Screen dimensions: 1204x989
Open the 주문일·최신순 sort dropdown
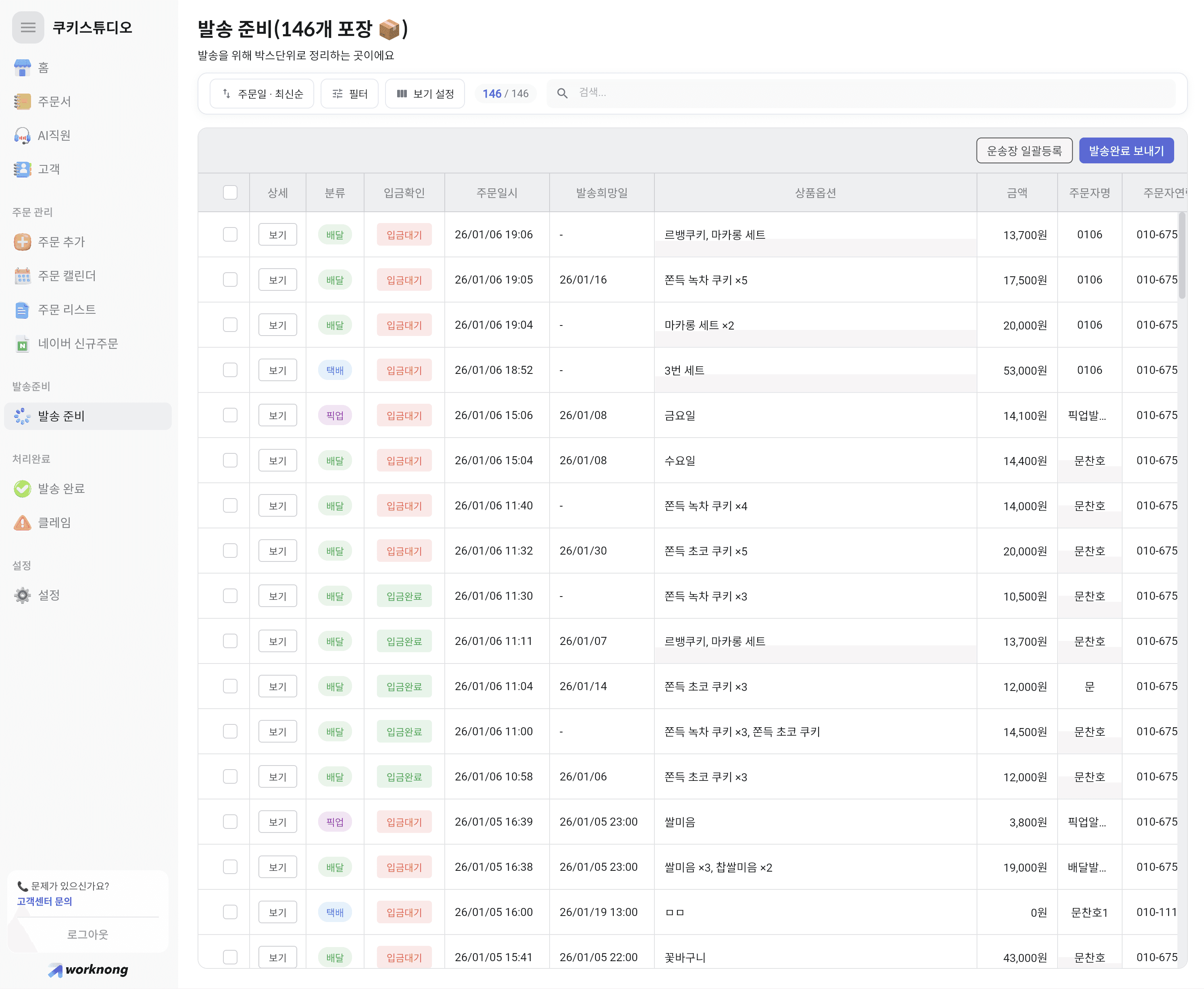pyautogui.click(x=261, y=94)
